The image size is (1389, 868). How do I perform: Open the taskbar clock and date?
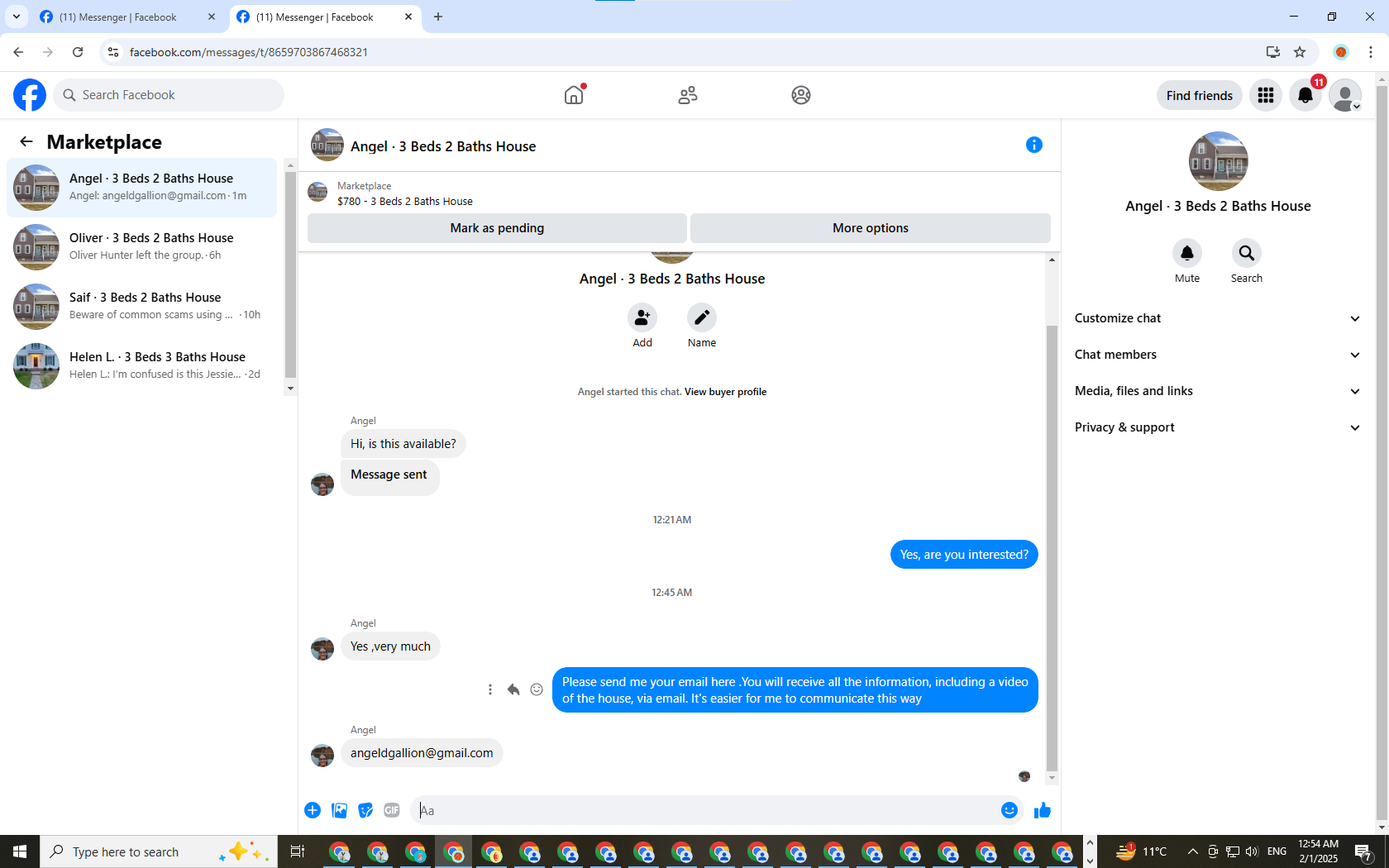click(x=1318, y=851)
